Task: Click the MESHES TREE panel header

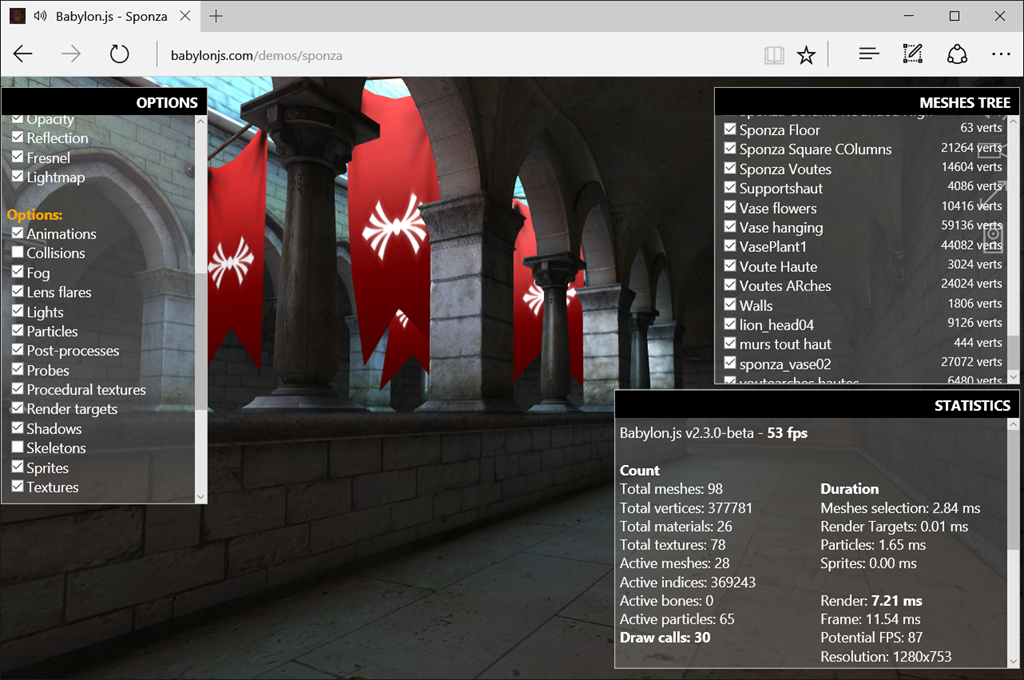Action: 867,102
